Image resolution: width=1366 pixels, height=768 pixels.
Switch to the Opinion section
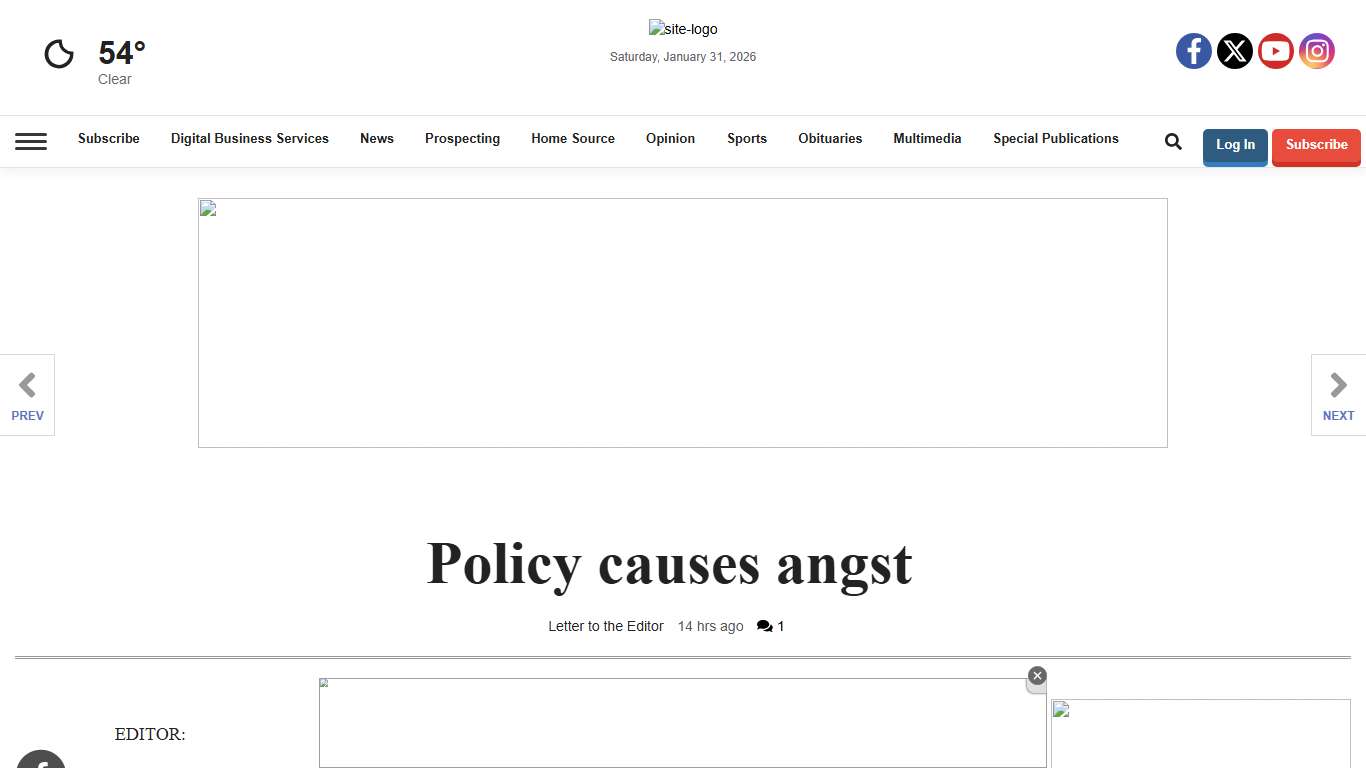tap(670, 139)
